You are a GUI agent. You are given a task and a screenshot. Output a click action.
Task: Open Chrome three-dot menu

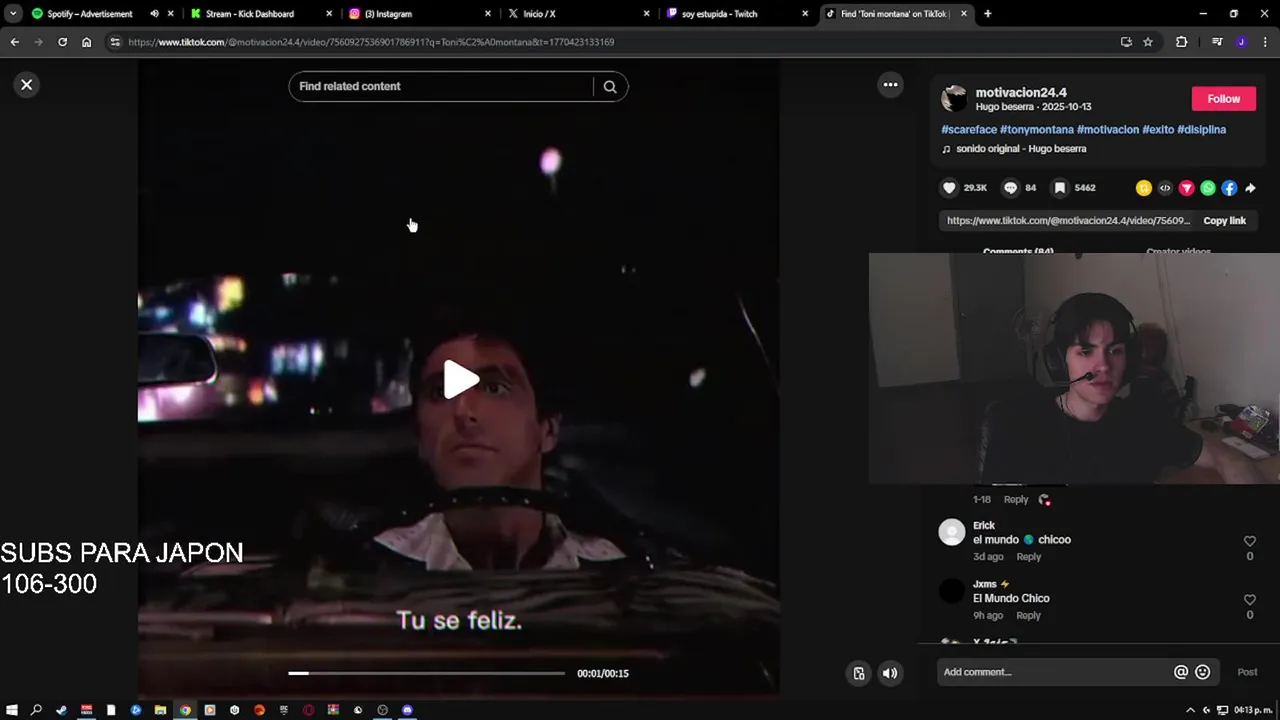coord(1266,42)
